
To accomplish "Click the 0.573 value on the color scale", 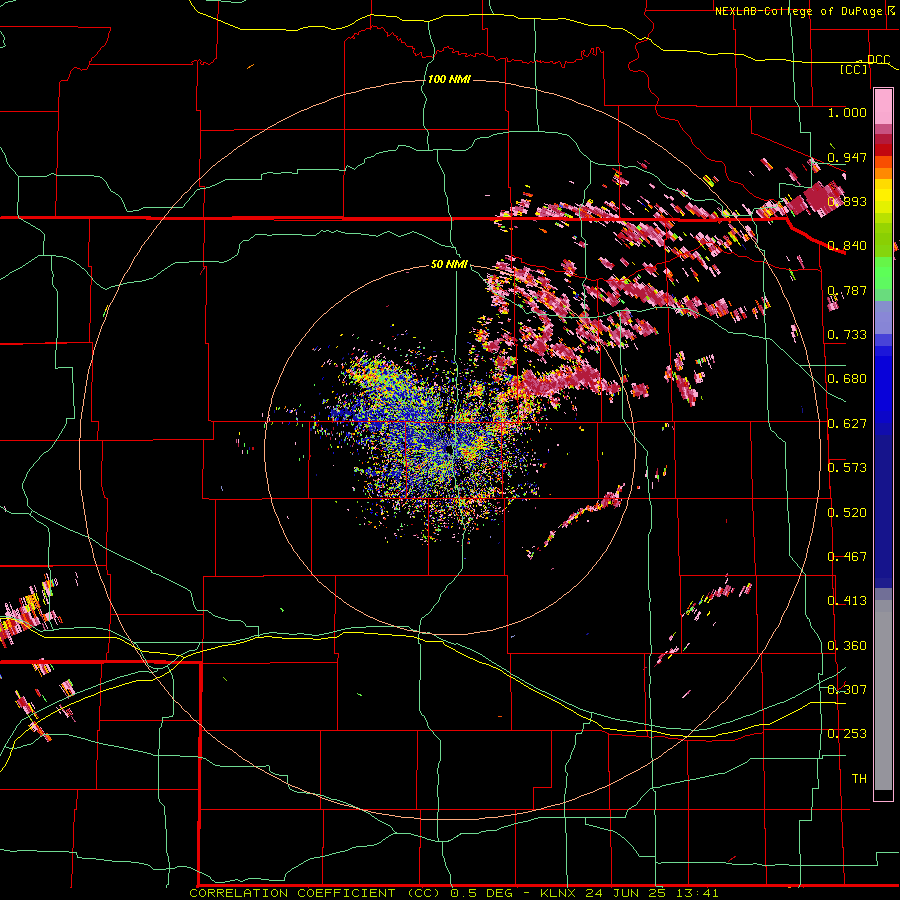I will point(847,468).
